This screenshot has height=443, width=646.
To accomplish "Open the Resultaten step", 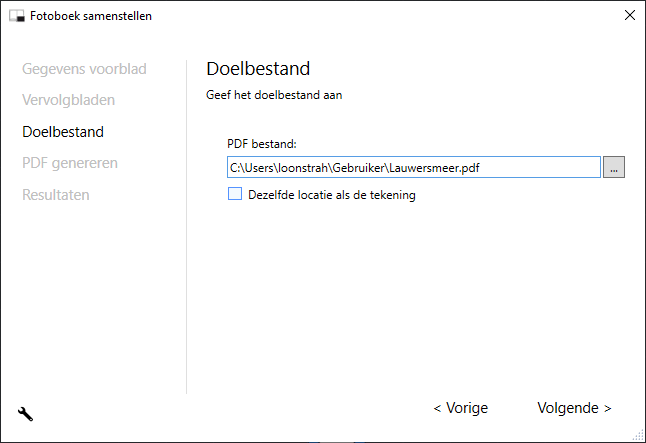I will pyautogui.click(x=56, y=194).
